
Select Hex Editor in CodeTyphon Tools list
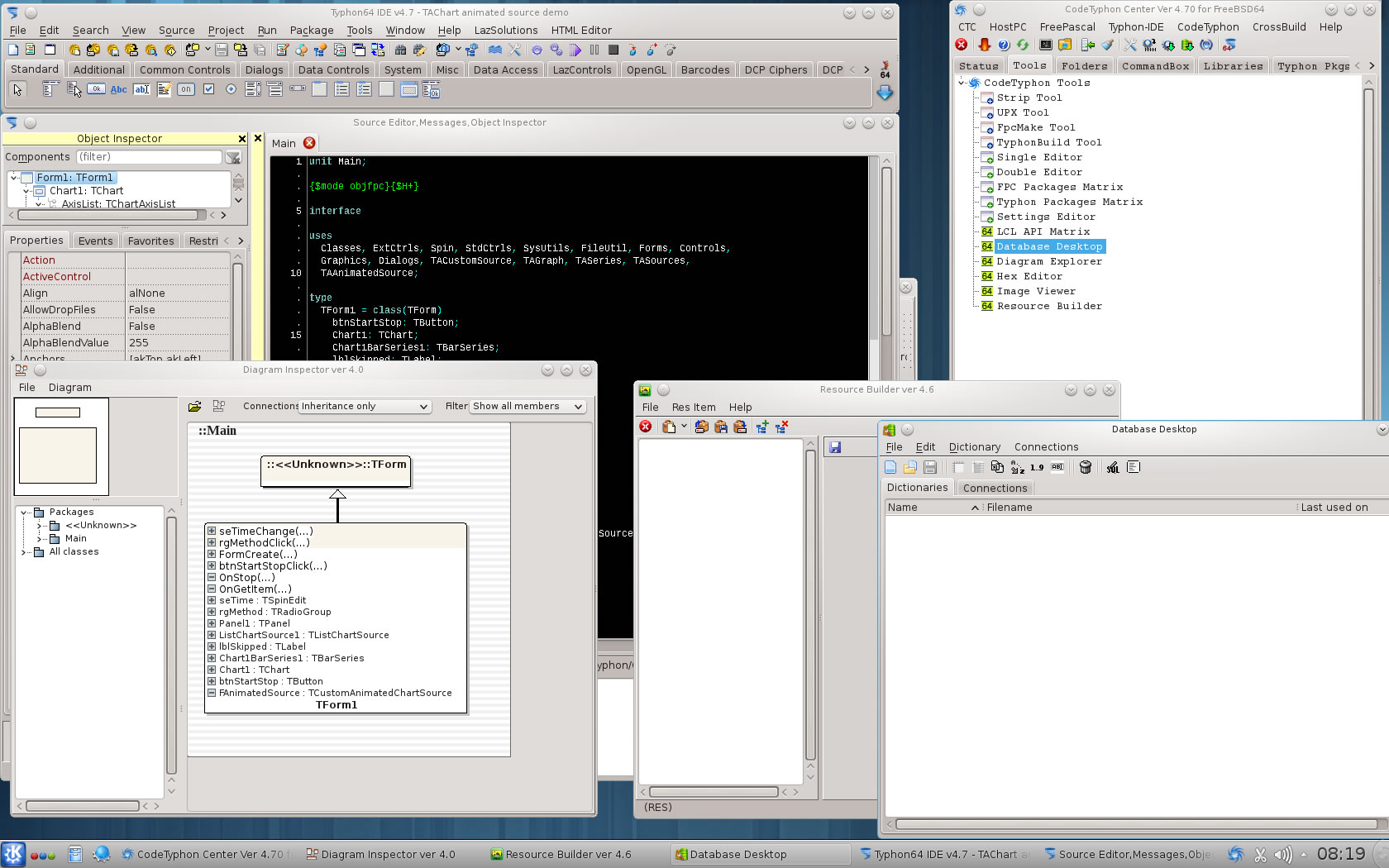tap(1029, 276)
